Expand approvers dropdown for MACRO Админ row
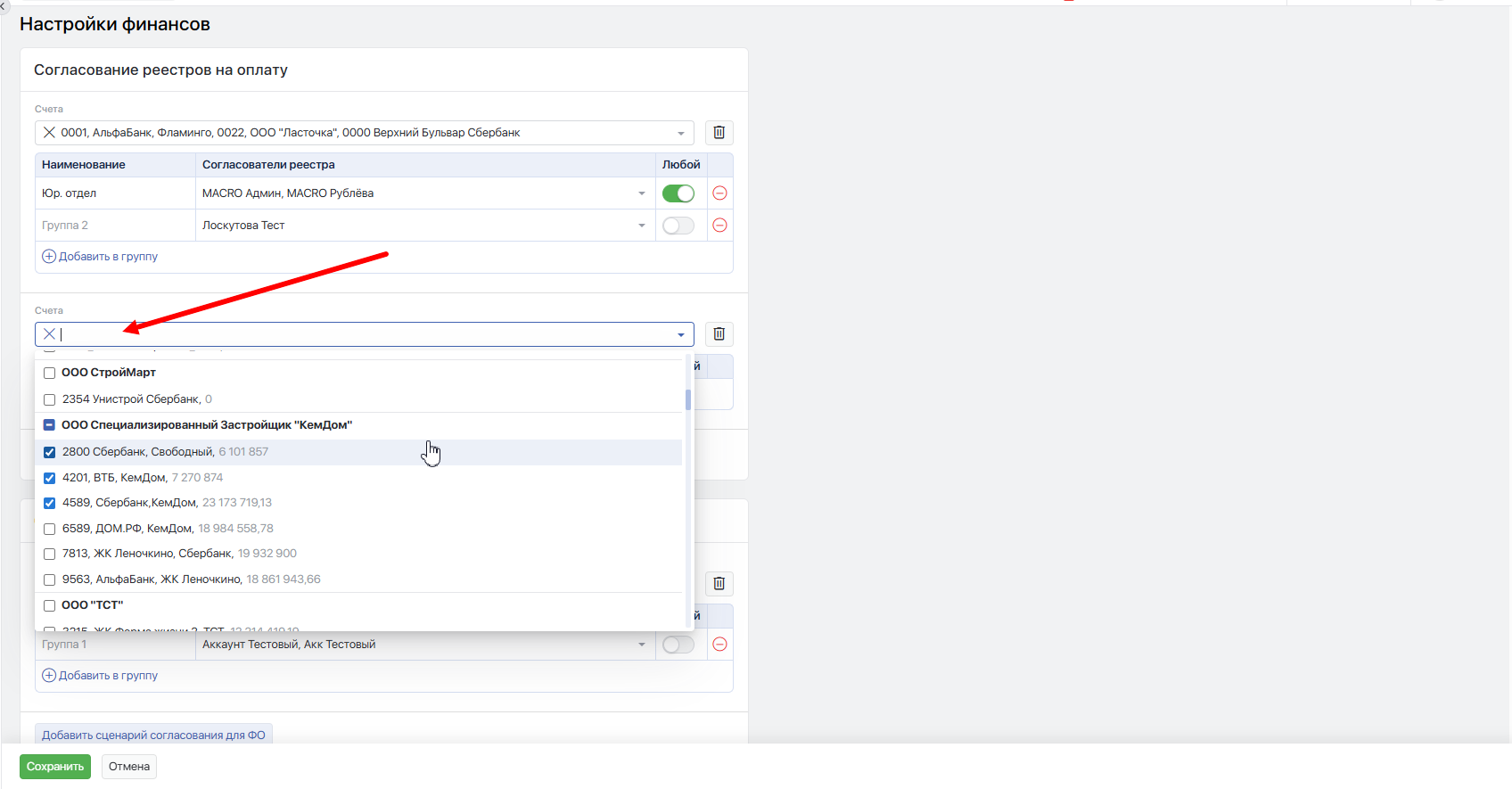Viewport: 1512px width, 789px height. 642,193
